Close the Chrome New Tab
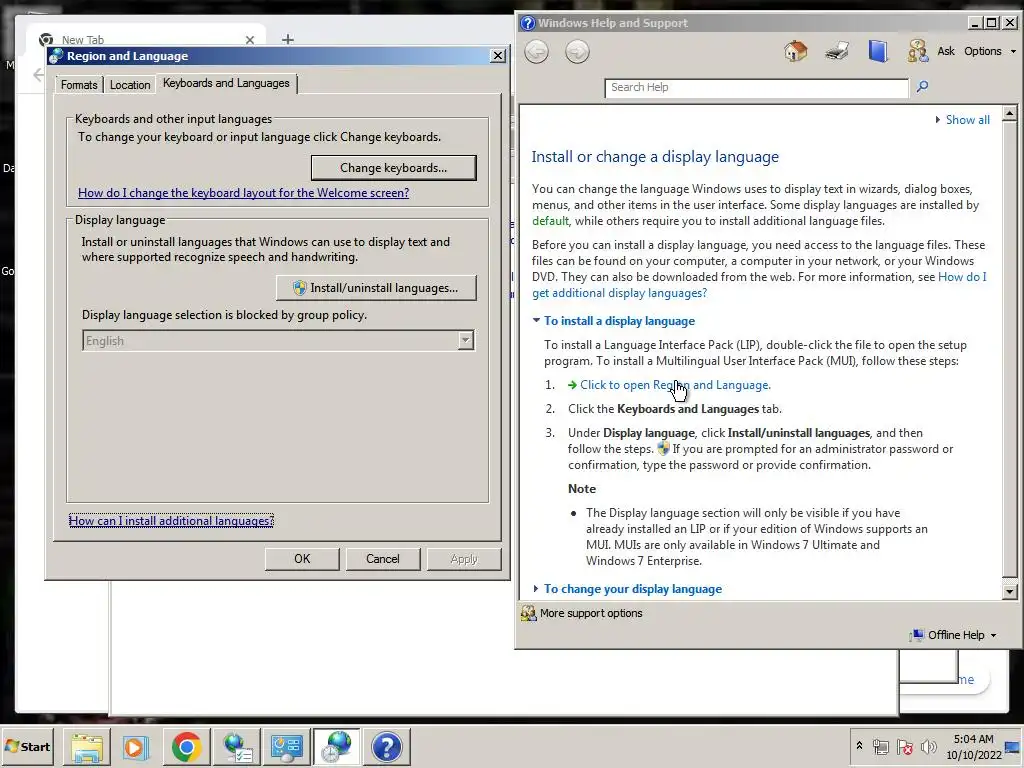 (x=249, y=40)
